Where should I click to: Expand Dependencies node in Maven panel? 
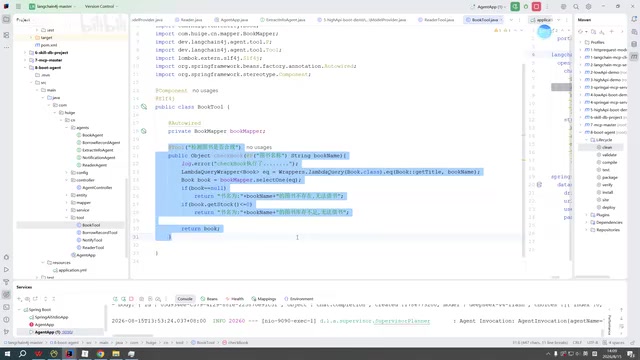587,222
